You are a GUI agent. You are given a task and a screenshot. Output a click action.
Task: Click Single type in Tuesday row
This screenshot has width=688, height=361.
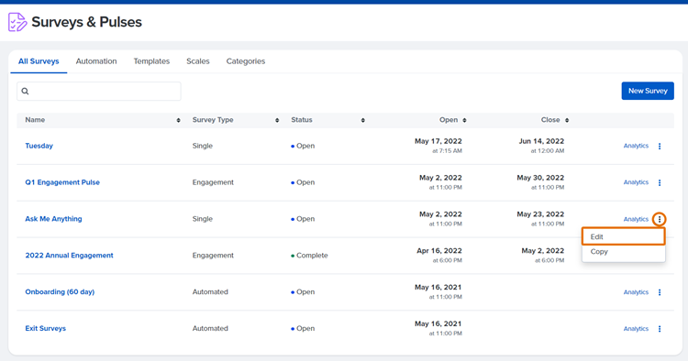pyautogui.click(x=202, y=146)
